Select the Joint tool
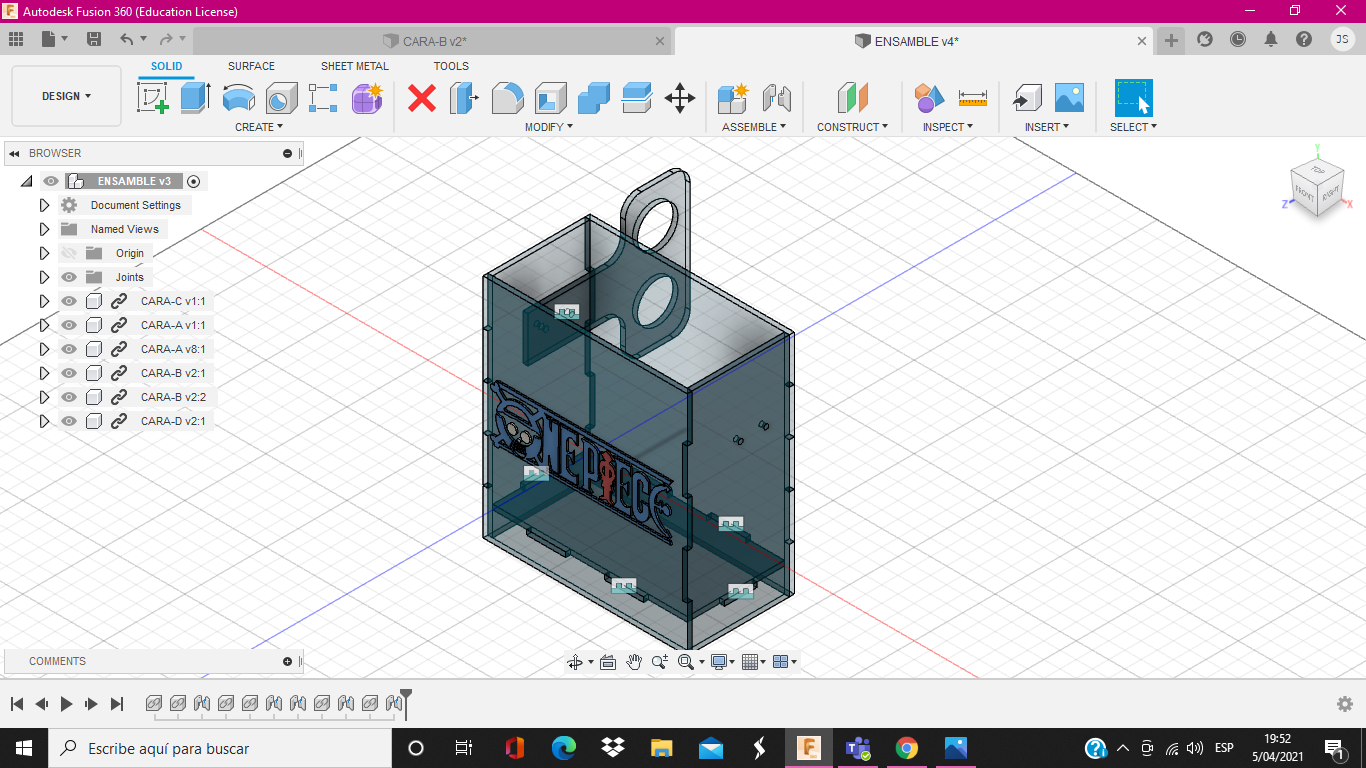 click(x=777, y=98)
